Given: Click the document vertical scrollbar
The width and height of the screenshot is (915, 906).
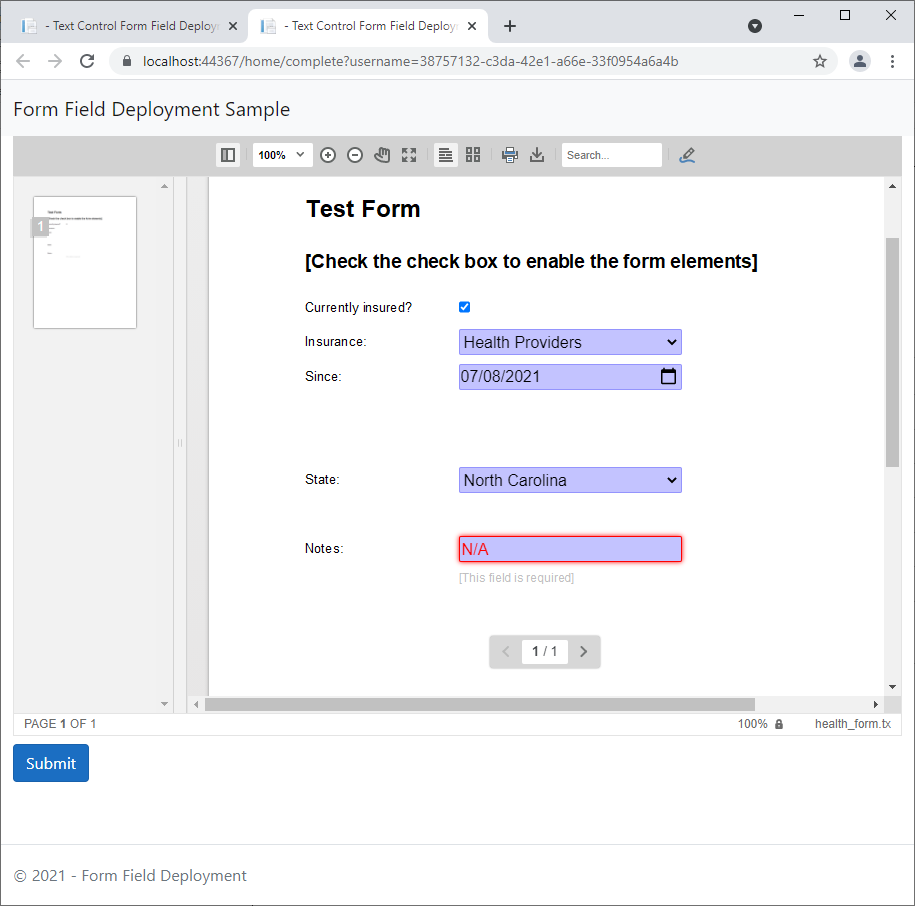Looking at the screenshot, I should click(892, 352).
